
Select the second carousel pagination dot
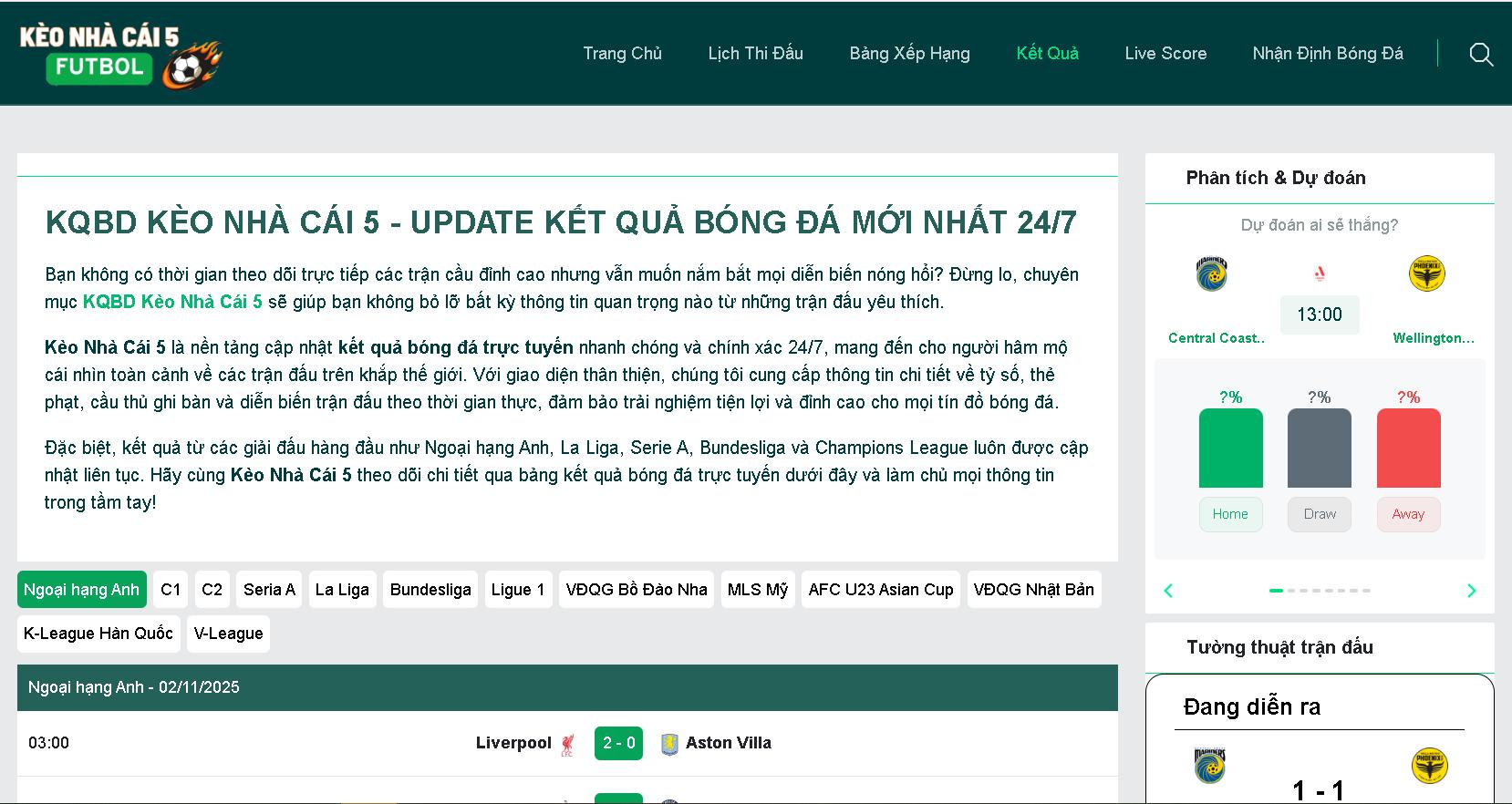[1290, 591]
